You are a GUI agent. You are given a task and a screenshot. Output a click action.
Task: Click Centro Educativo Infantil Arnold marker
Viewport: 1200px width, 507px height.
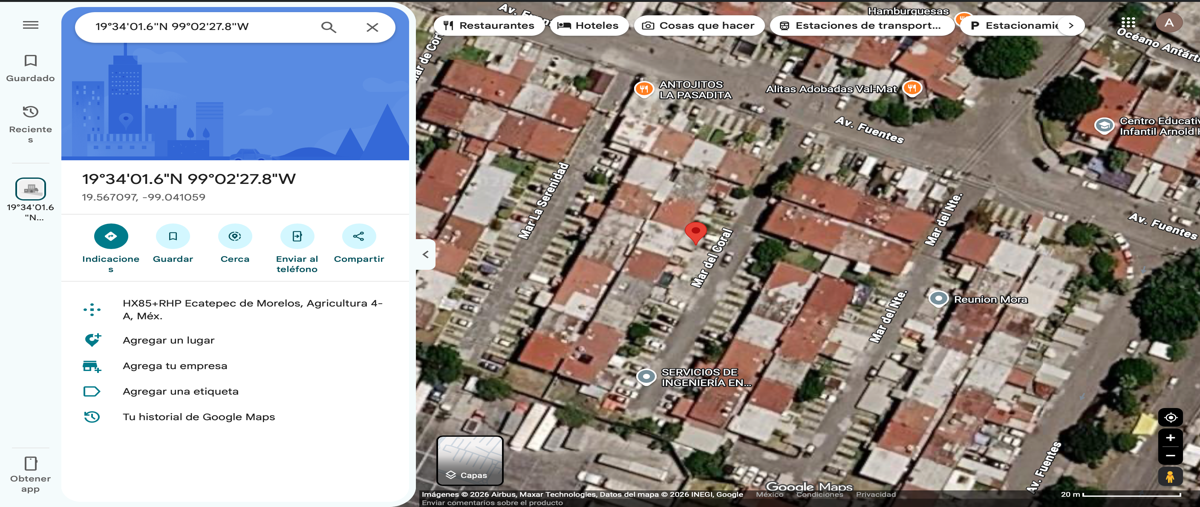(x=1104, y=125)
